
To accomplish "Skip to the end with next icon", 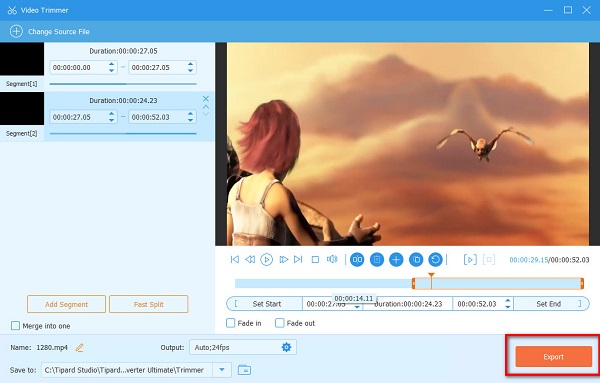I will point(298,259).
